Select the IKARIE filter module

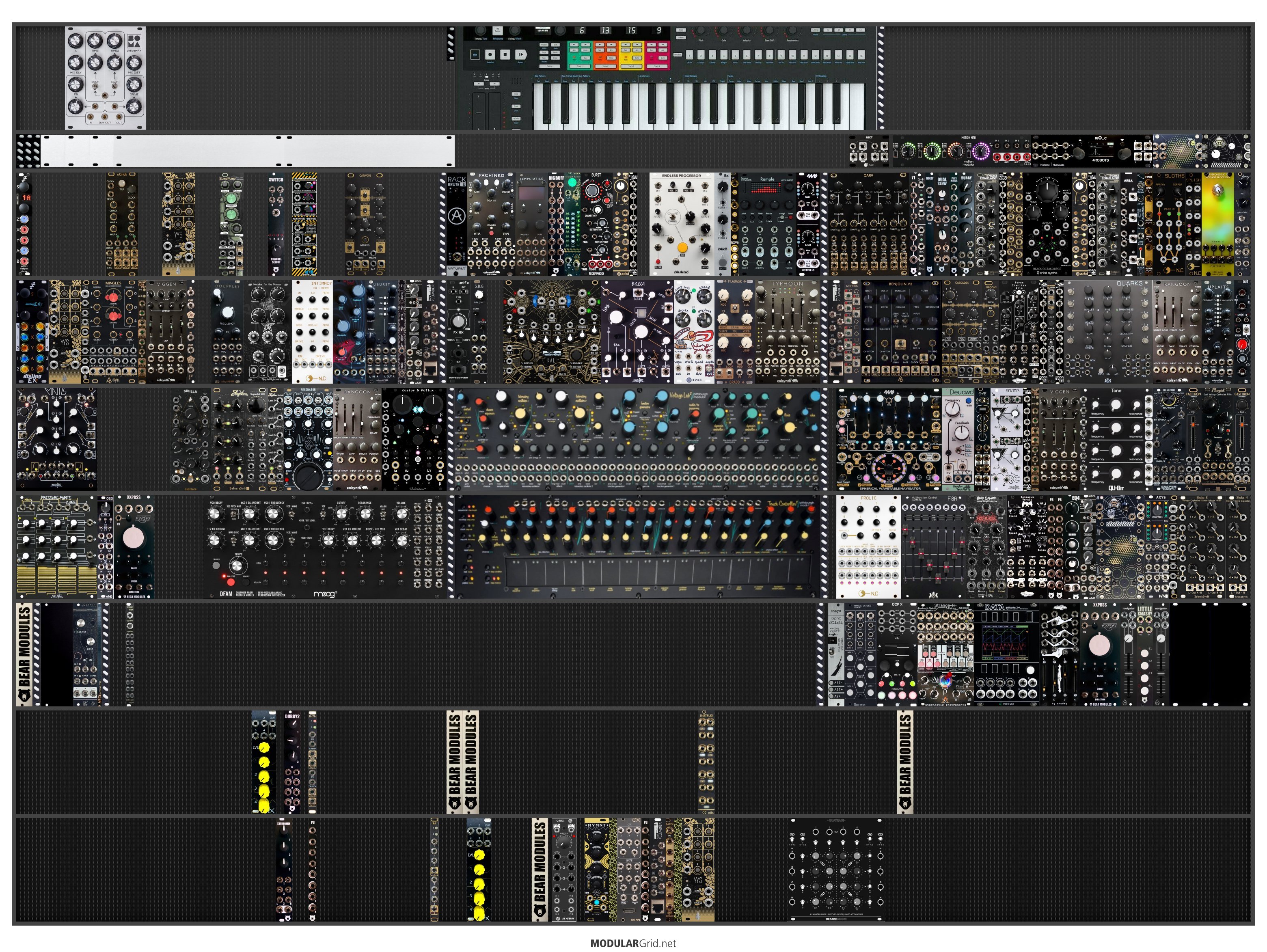[1169, 439]
